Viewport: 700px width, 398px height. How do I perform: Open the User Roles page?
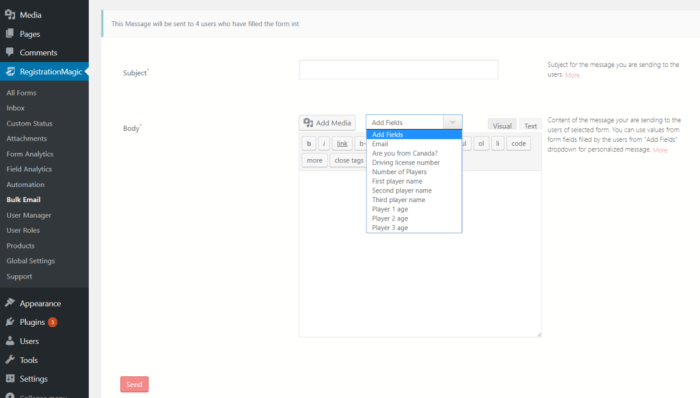click(23, 230)
